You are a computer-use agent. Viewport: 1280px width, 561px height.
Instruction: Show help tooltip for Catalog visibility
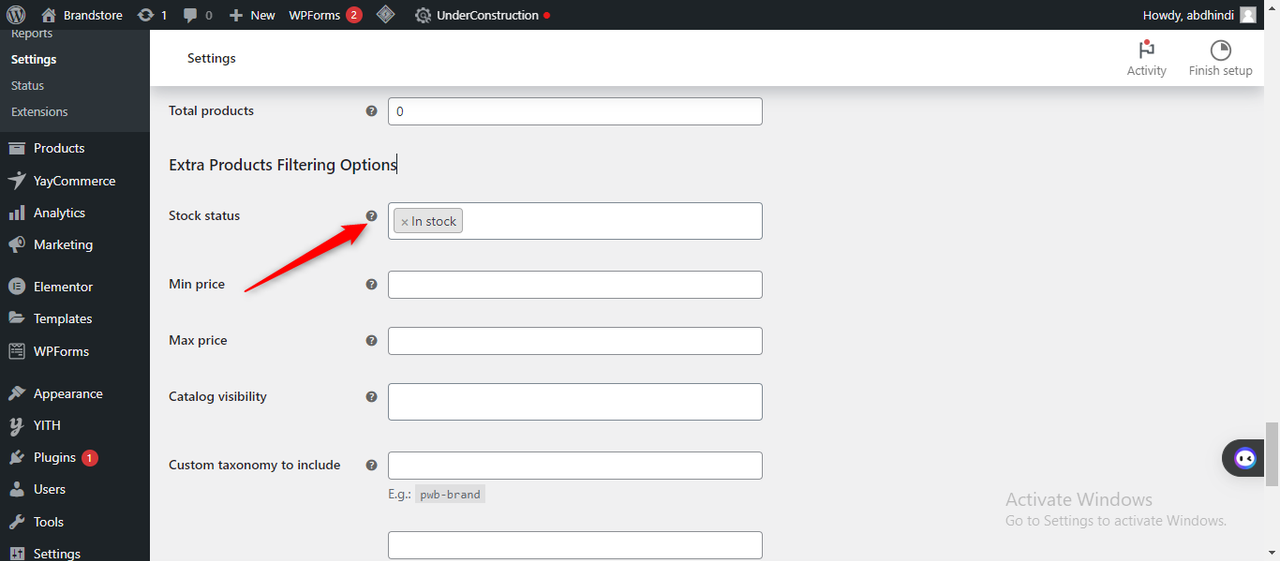[372, 397]
